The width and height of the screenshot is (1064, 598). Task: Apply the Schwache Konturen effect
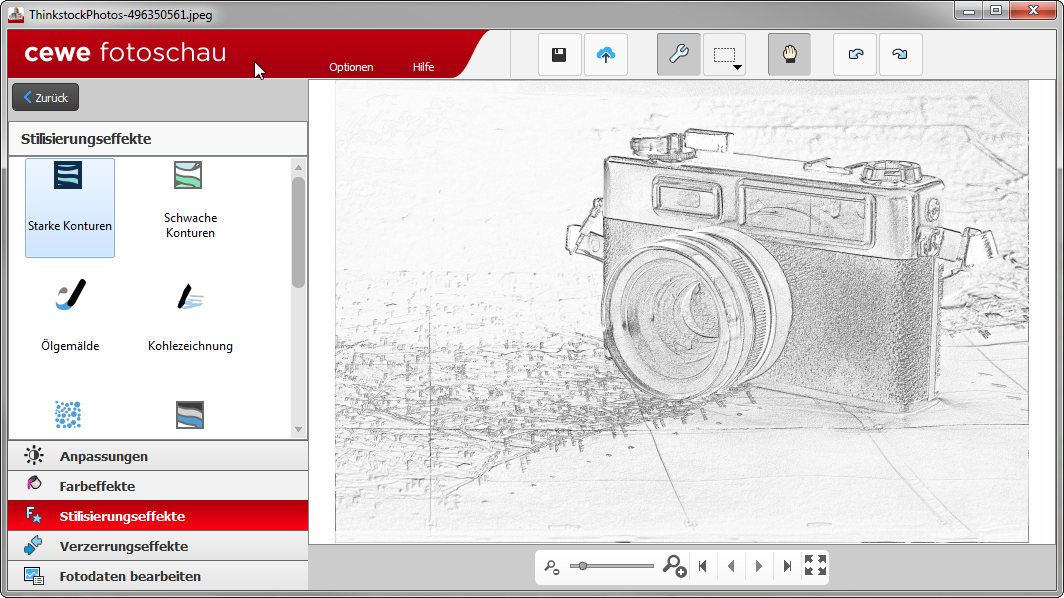190,205
